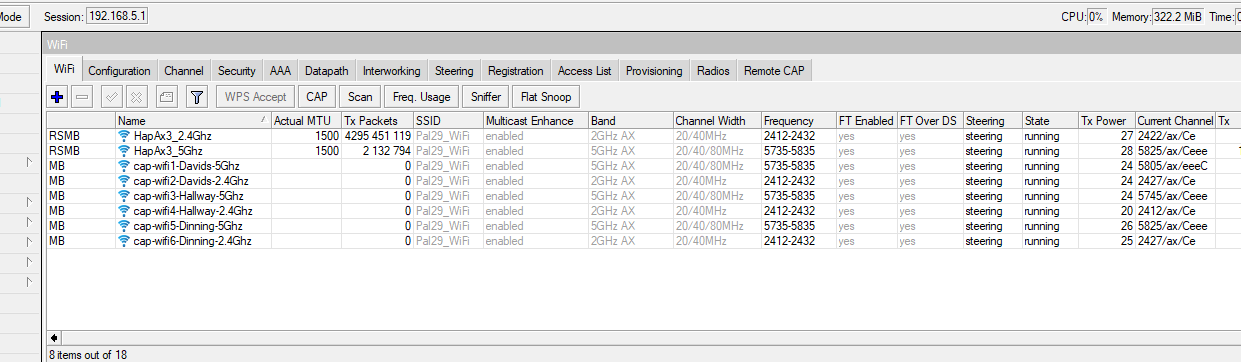
Task: Click WiFi icon of cap-wifi3-Hallway-5Ghz row
Action: point(124,196)
